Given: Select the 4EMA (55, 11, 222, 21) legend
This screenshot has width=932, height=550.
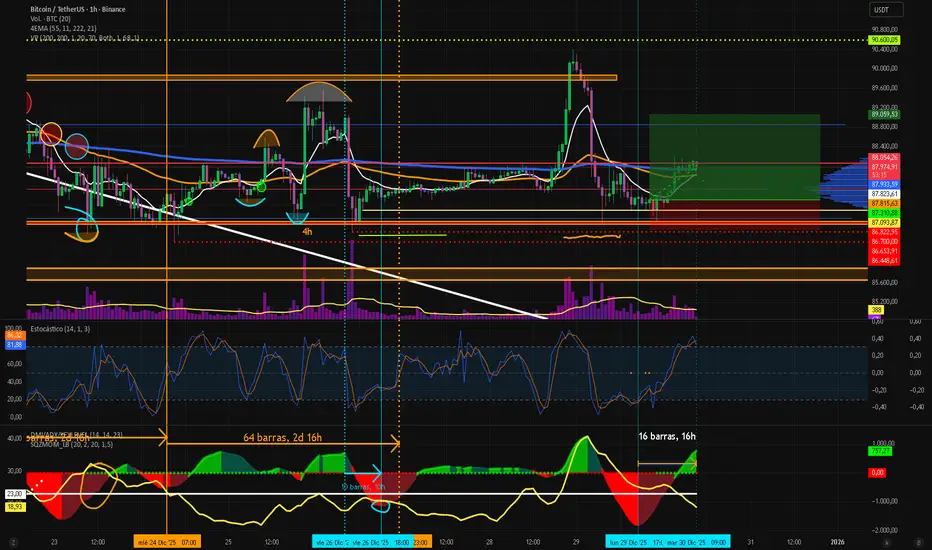Looking at the screenshot, I should point(62,29).
